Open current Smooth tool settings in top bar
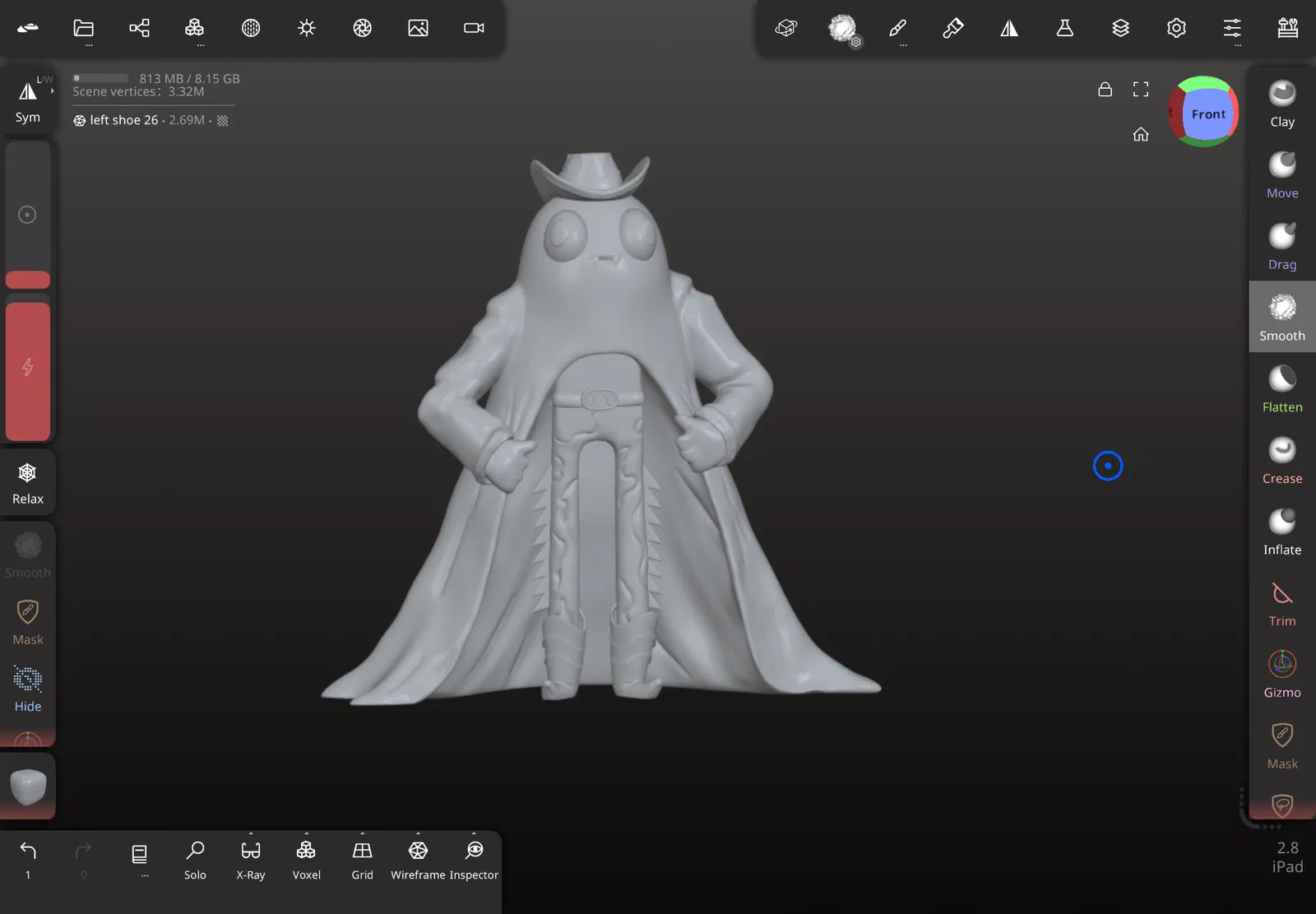The height and width of the screenshot is (914, 1316). (843, 29)
